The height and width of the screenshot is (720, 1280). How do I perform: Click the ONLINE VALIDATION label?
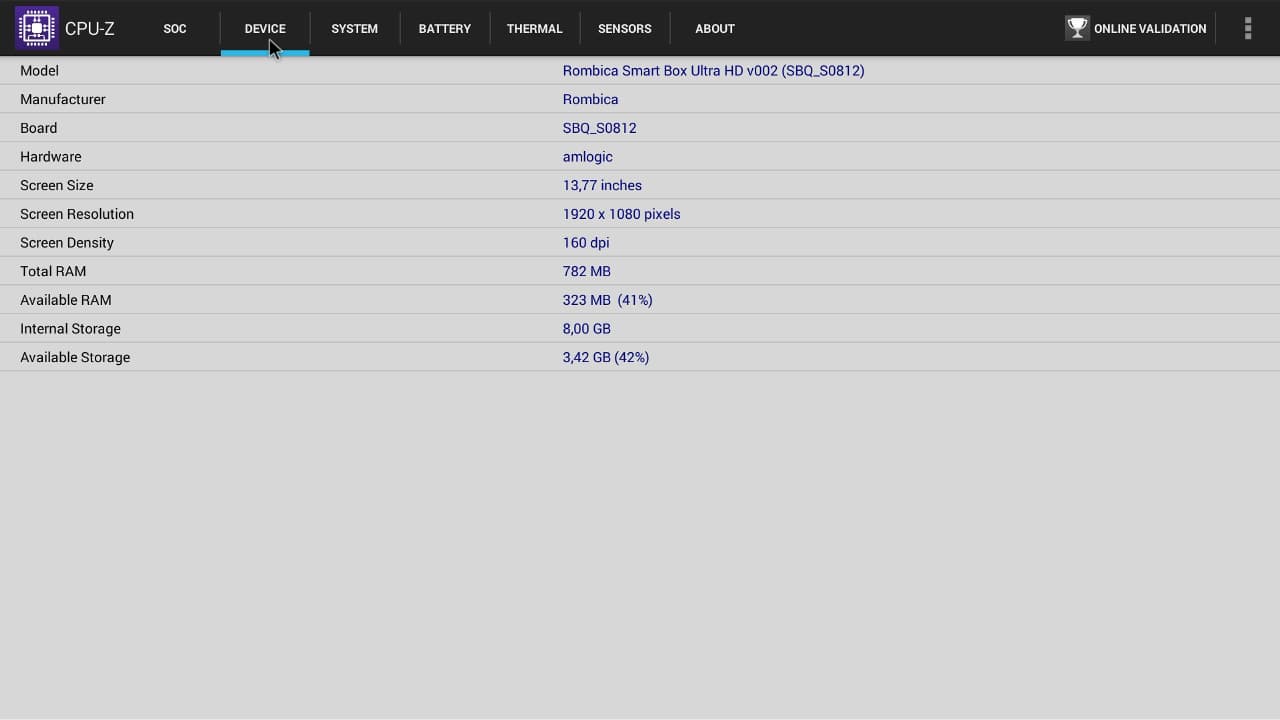pos(1150,29)
